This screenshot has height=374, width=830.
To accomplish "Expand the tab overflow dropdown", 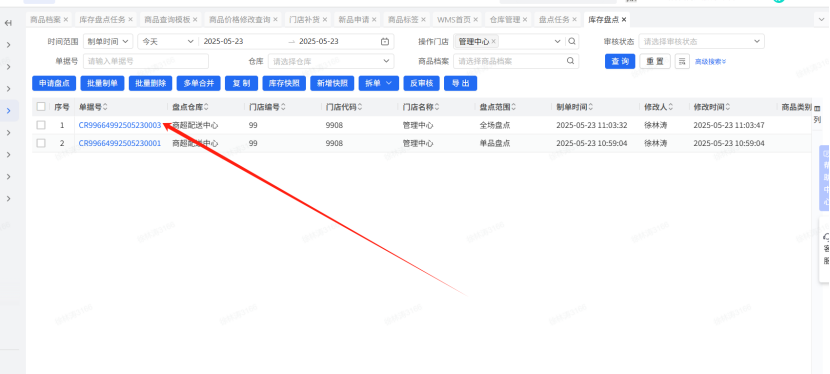I will pos(821,20).
